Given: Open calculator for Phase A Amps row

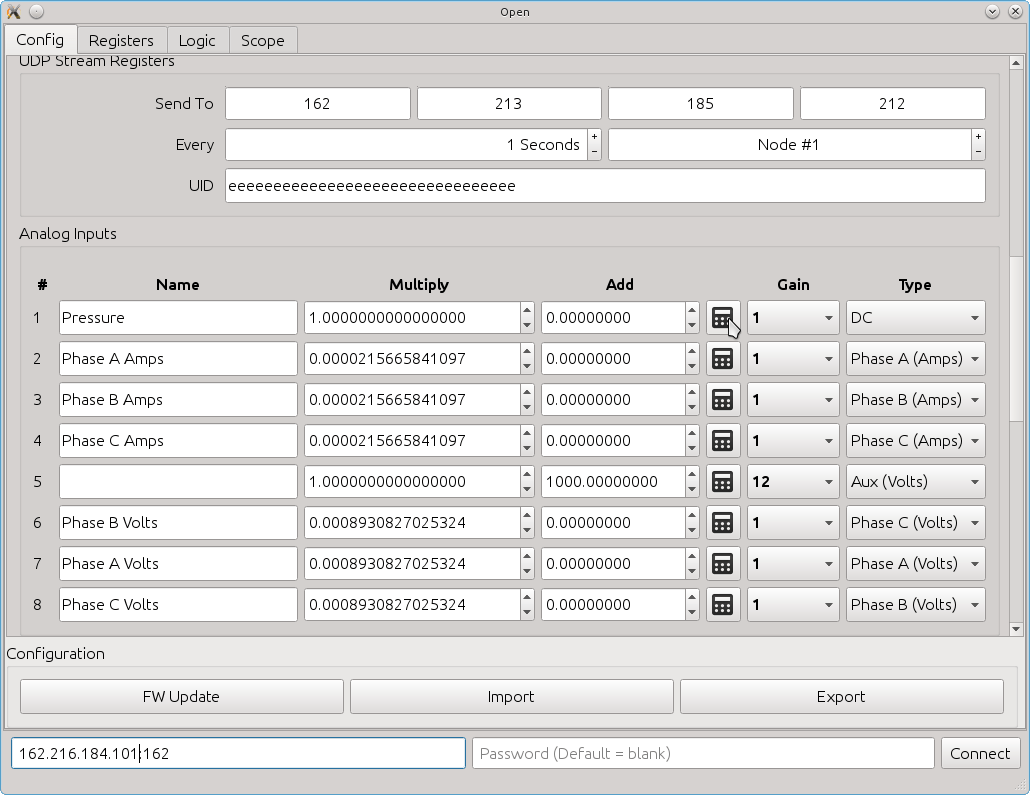Looking at the screenshot, I should (x=723, y=359).
